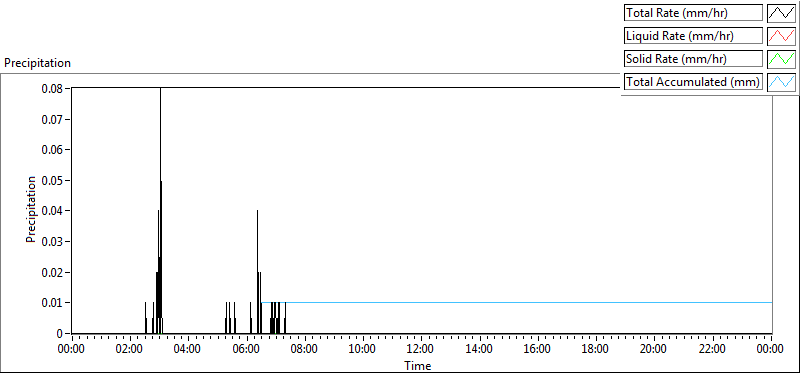800x373 pixels.
Task: Click the Time x-axis title
Action: pos(418,366)
